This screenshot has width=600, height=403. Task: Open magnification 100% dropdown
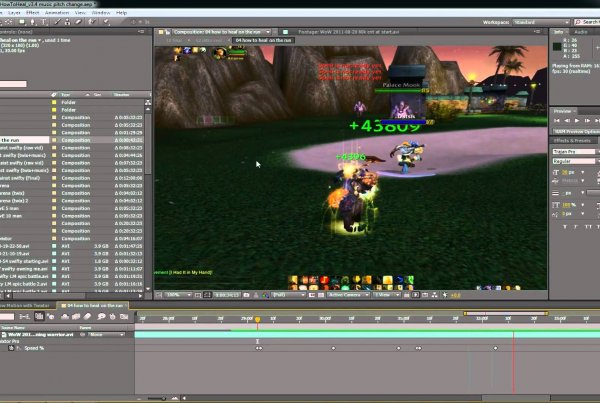pos(178,295)
